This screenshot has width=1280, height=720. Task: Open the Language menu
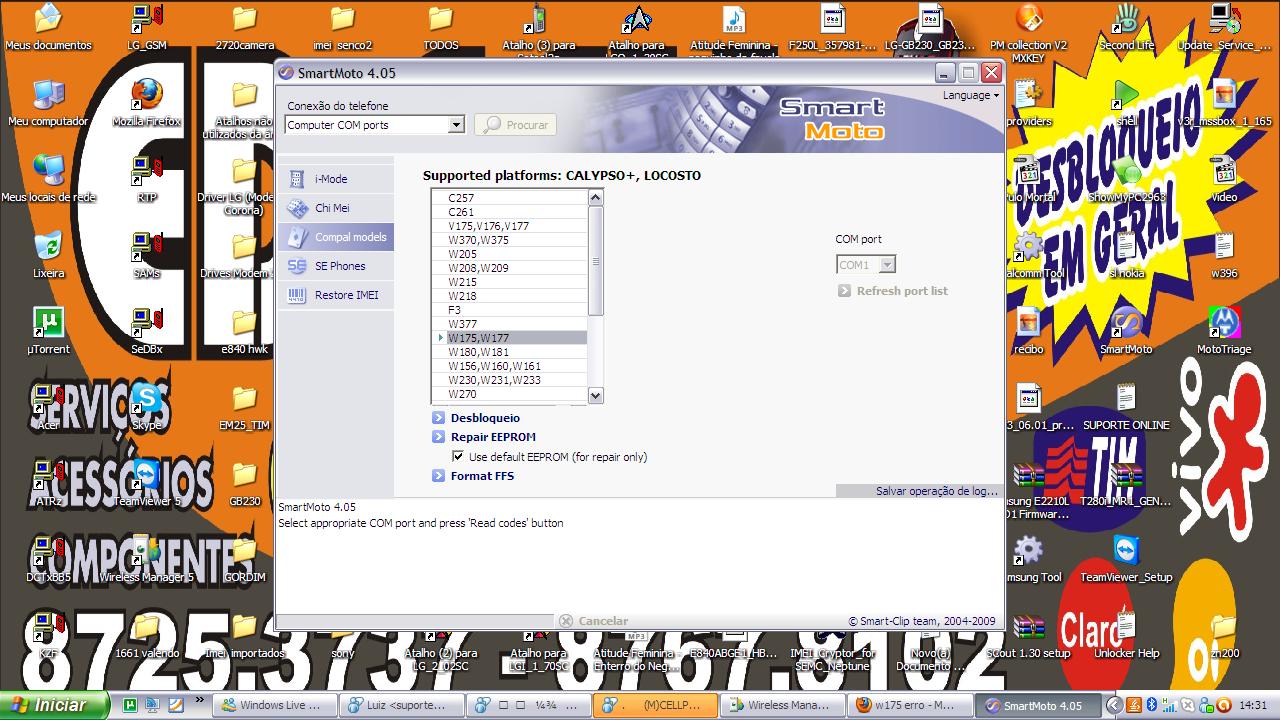pos(970,95)
